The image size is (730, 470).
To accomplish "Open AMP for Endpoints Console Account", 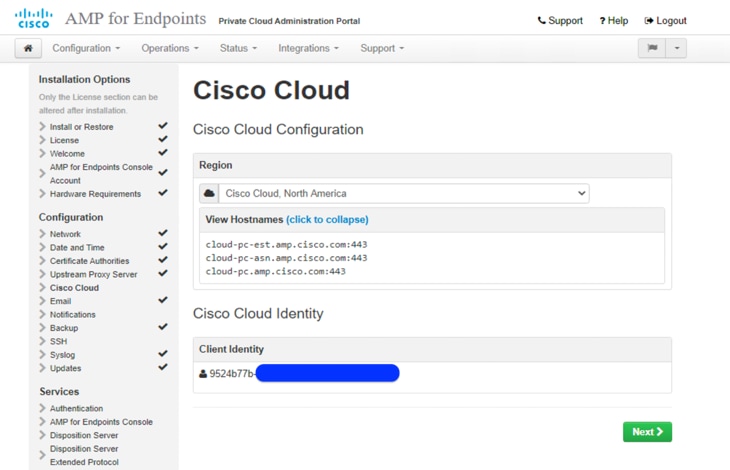I will [101, 174].
